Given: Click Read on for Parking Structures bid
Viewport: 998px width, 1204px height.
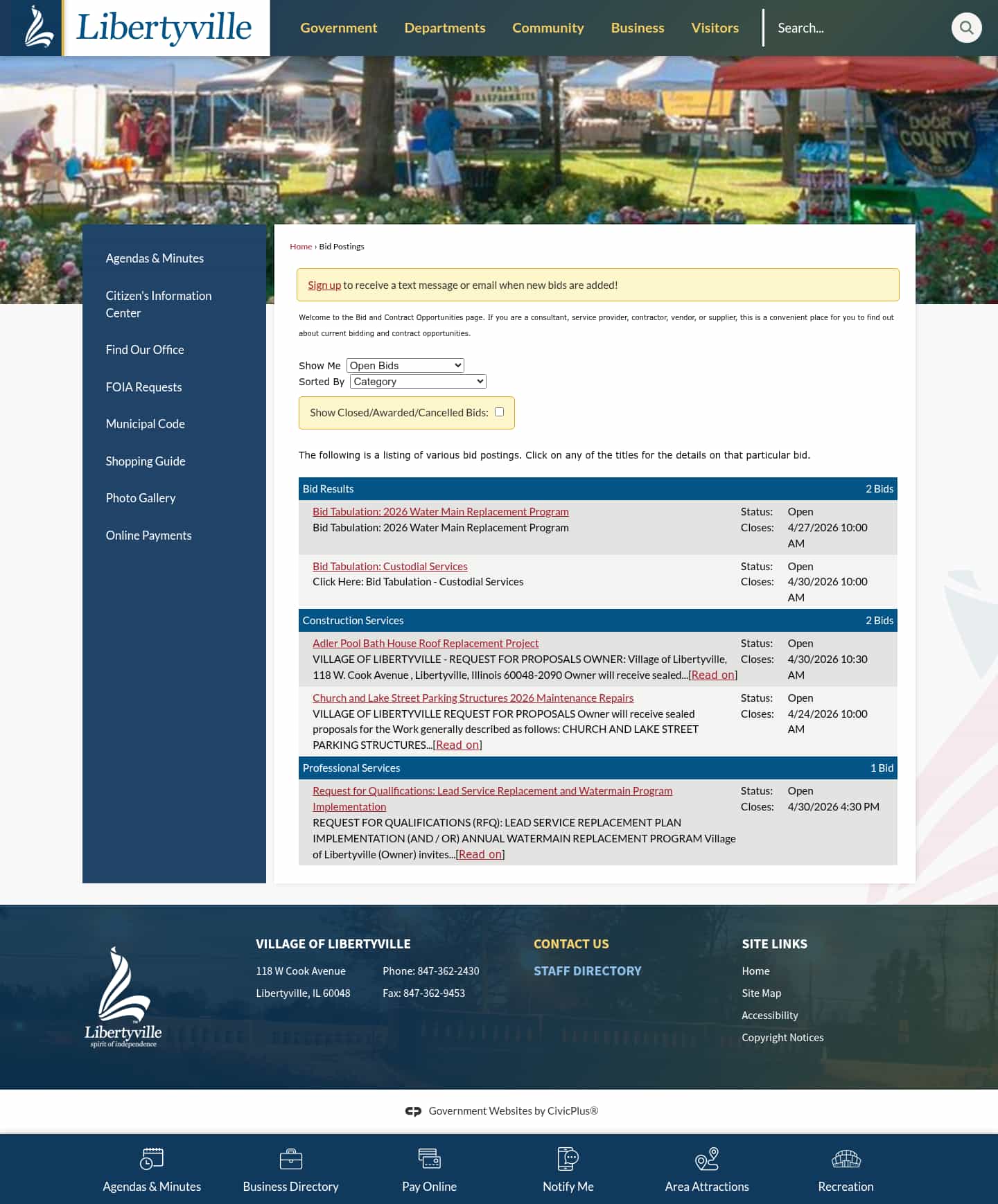Looking at the screenshot, I should pyautogui.click(x=457, y=745).
